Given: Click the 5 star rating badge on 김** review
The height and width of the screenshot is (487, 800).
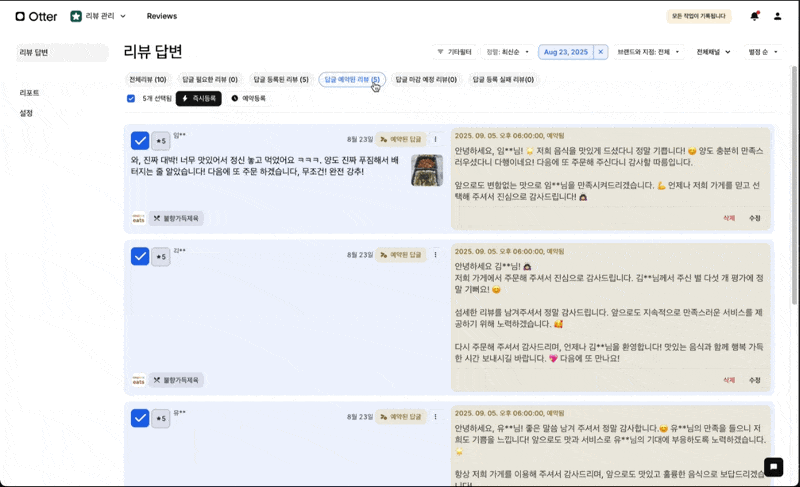Looking at the screenshot, I should point(161,257).
